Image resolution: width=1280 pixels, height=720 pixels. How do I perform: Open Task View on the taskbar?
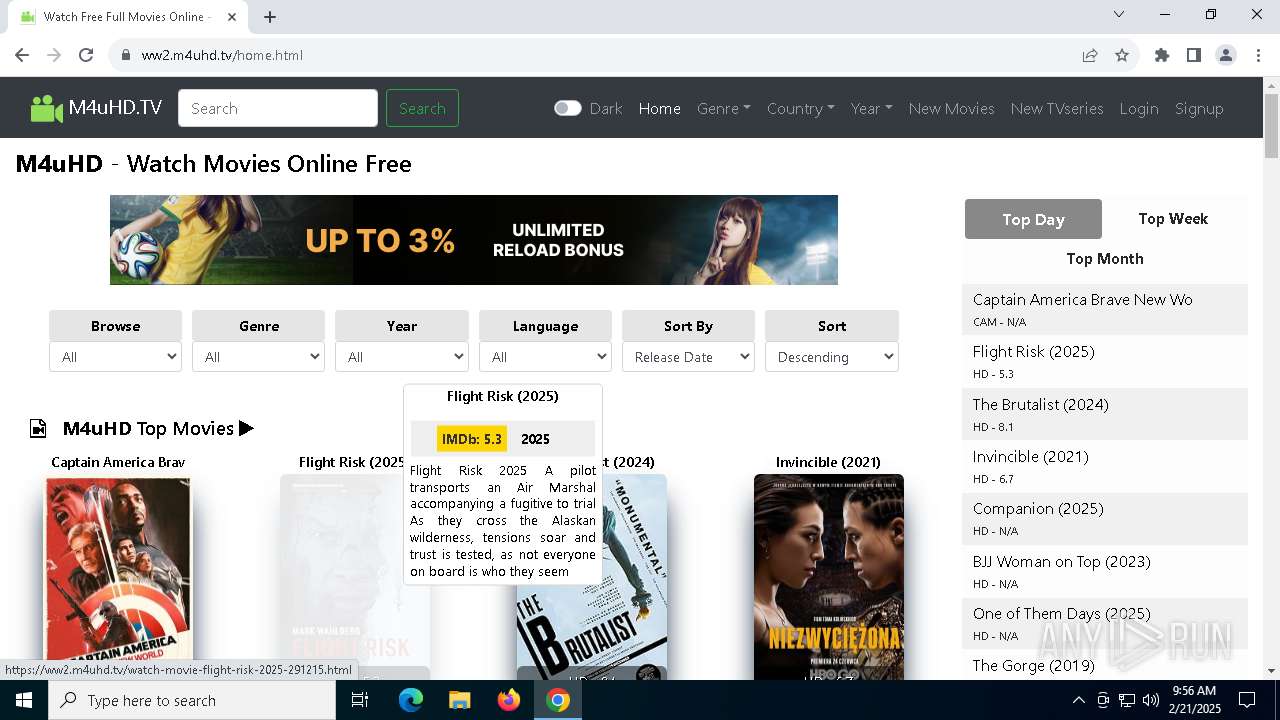(x=360, y=700)
